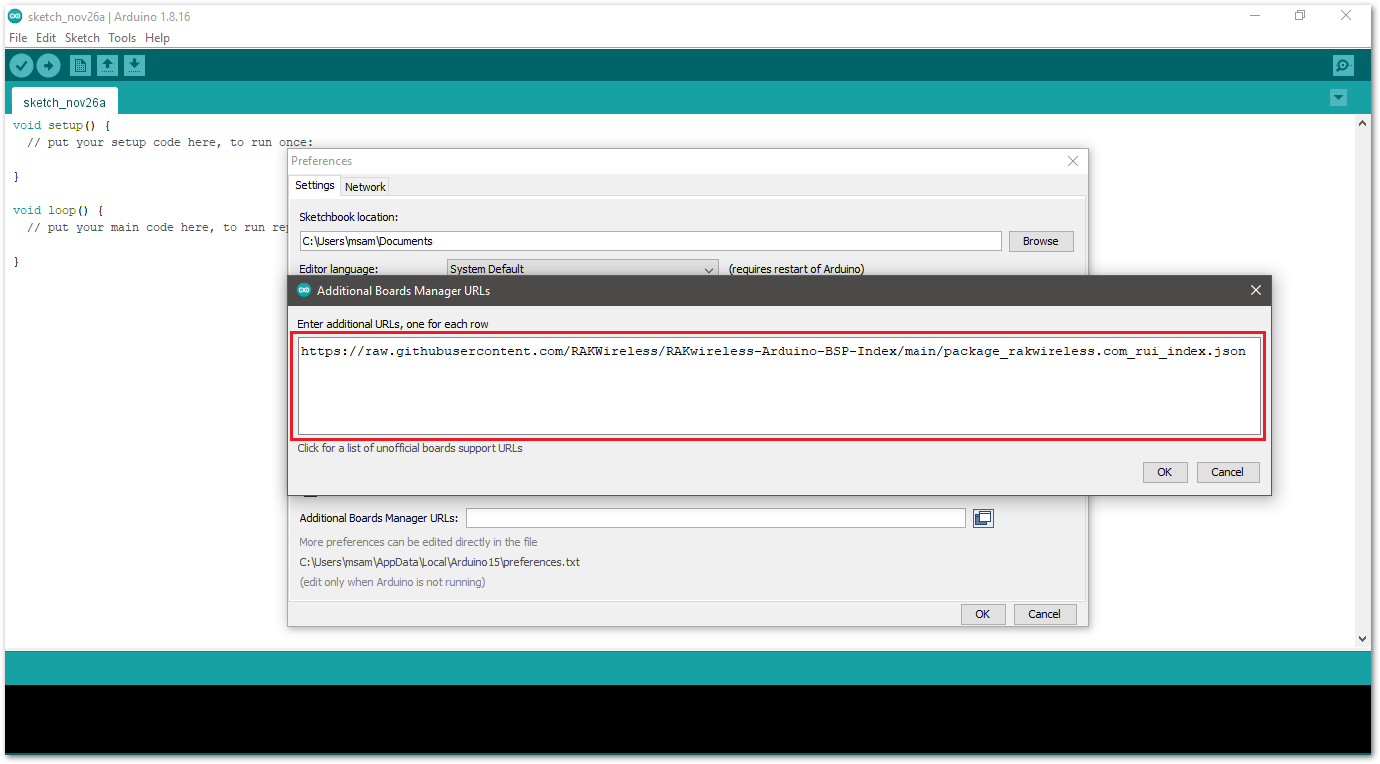Click the unofficial boards support URLs link
This screenshot has width=1380, height=764.
(410, 448)
